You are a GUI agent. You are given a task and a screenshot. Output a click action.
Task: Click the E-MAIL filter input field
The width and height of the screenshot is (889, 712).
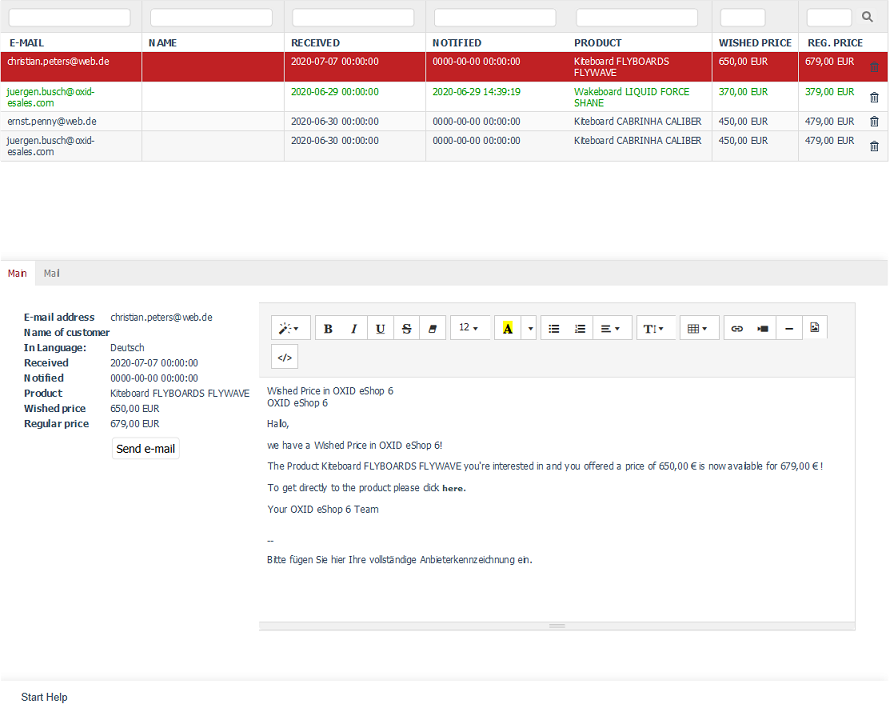[x=70, y=18]
